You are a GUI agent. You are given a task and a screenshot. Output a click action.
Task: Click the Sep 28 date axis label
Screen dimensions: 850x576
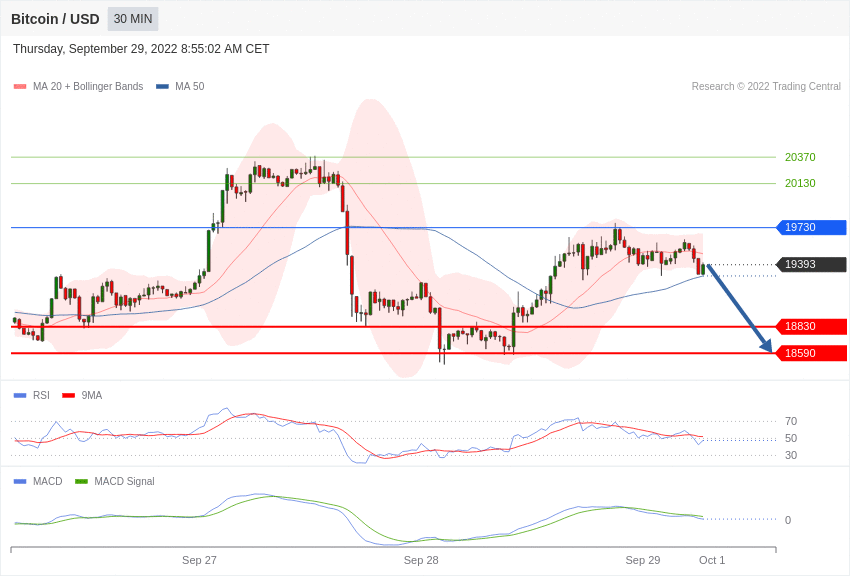click(x=421, y=560)
